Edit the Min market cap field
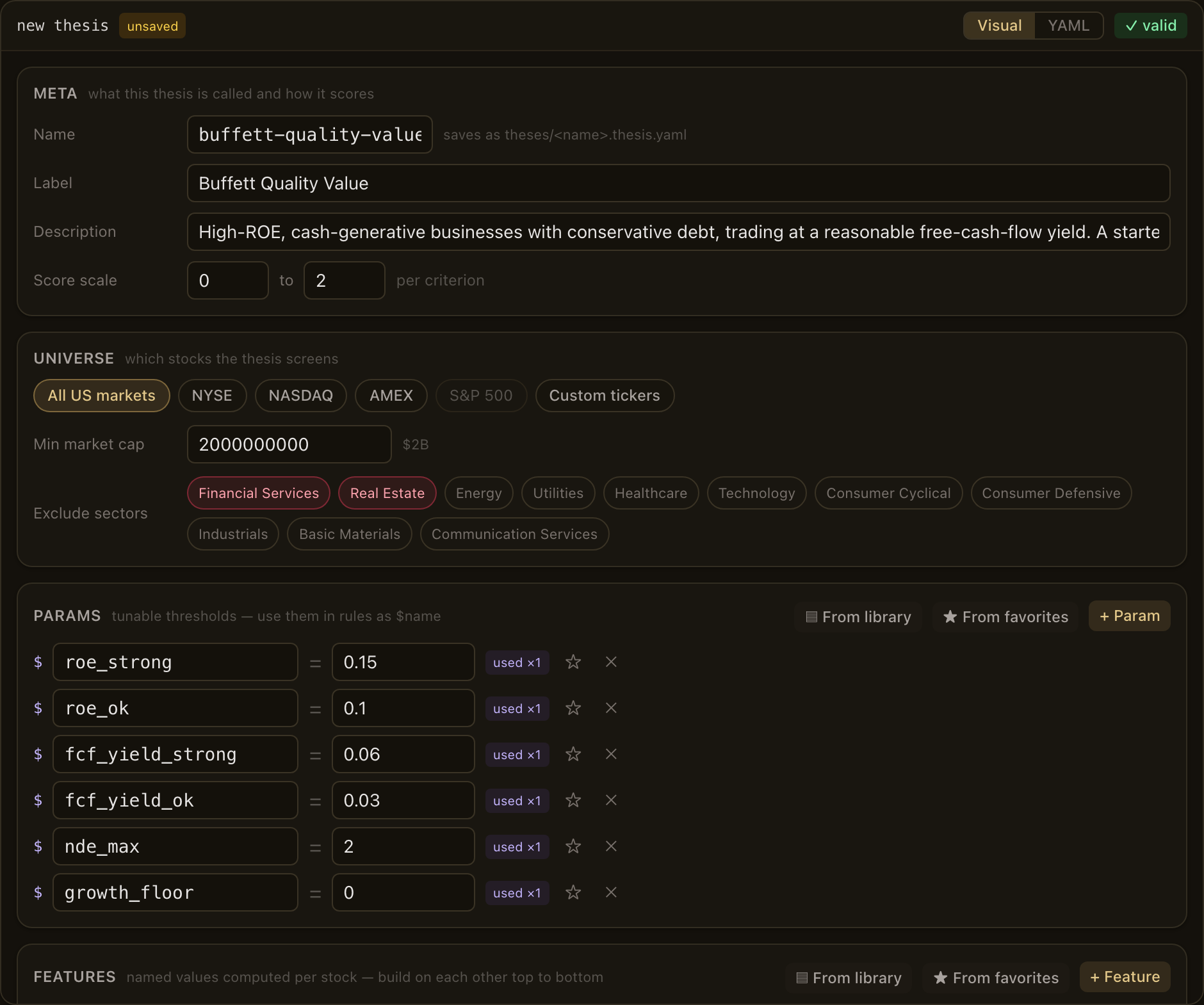This screenshot has width=1204, height=1005. (289, 444)
